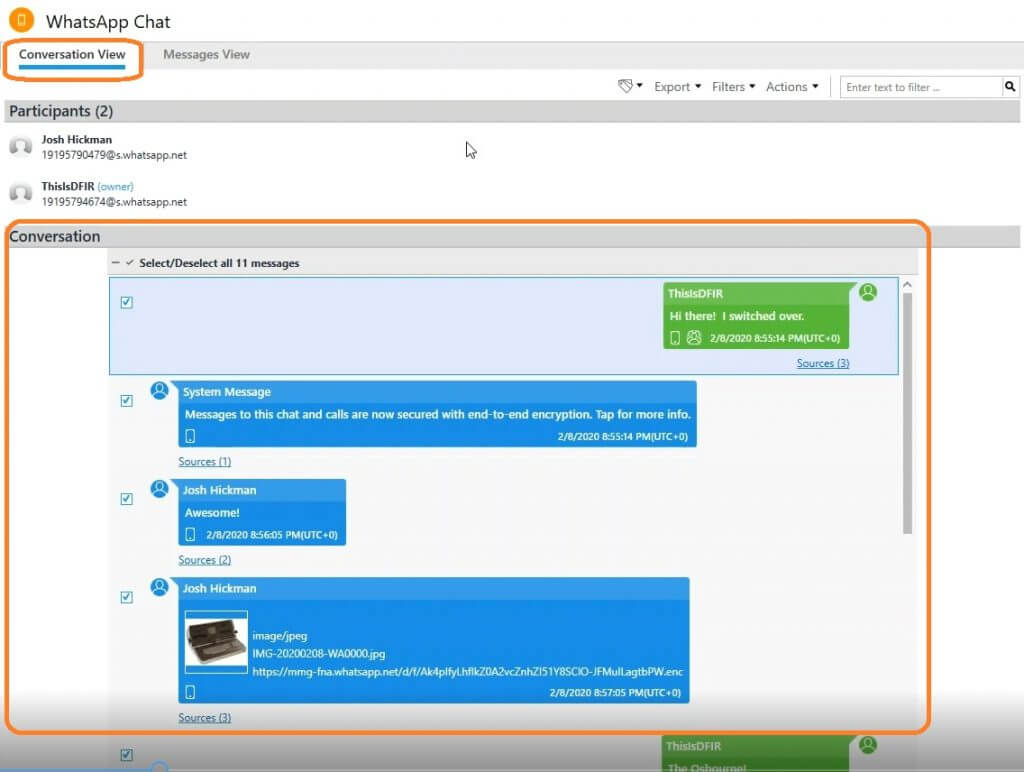Click ThisIsDFIR owner participant avatar
This screenshot has height=772, width=1024.
(x=20, y=193)
